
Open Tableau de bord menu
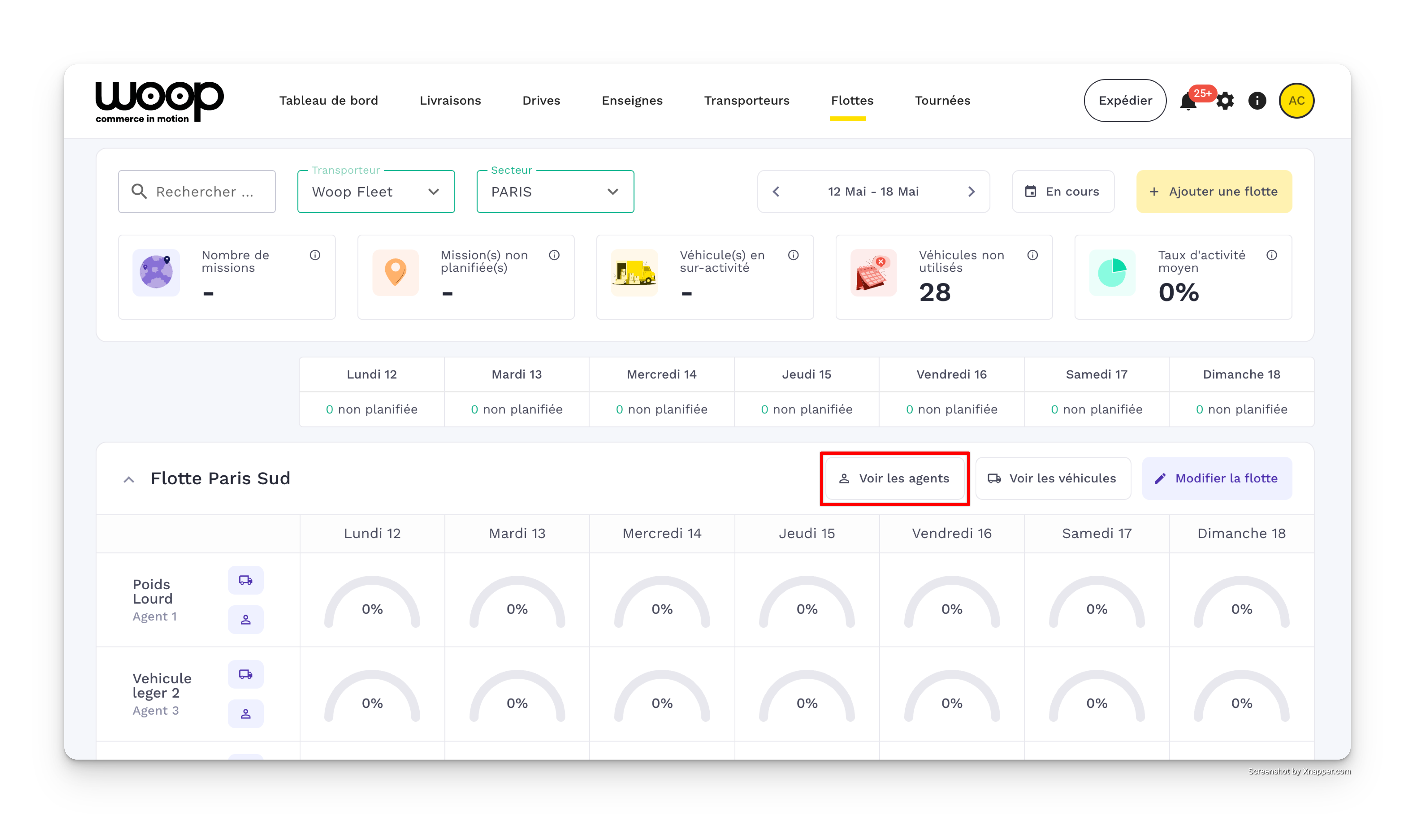[x=328, y=101]
